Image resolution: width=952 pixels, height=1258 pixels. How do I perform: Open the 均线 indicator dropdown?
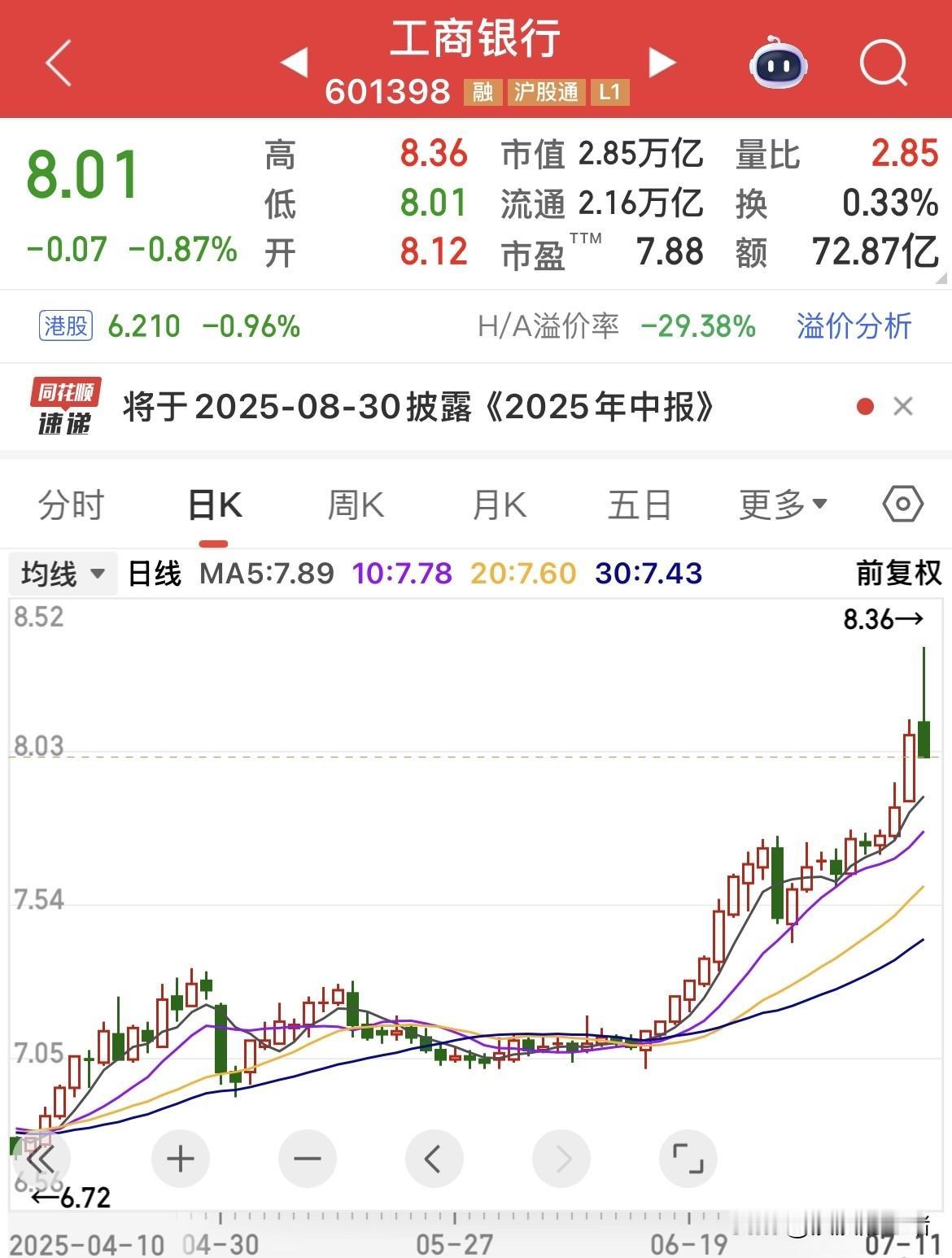pos(63,574)
